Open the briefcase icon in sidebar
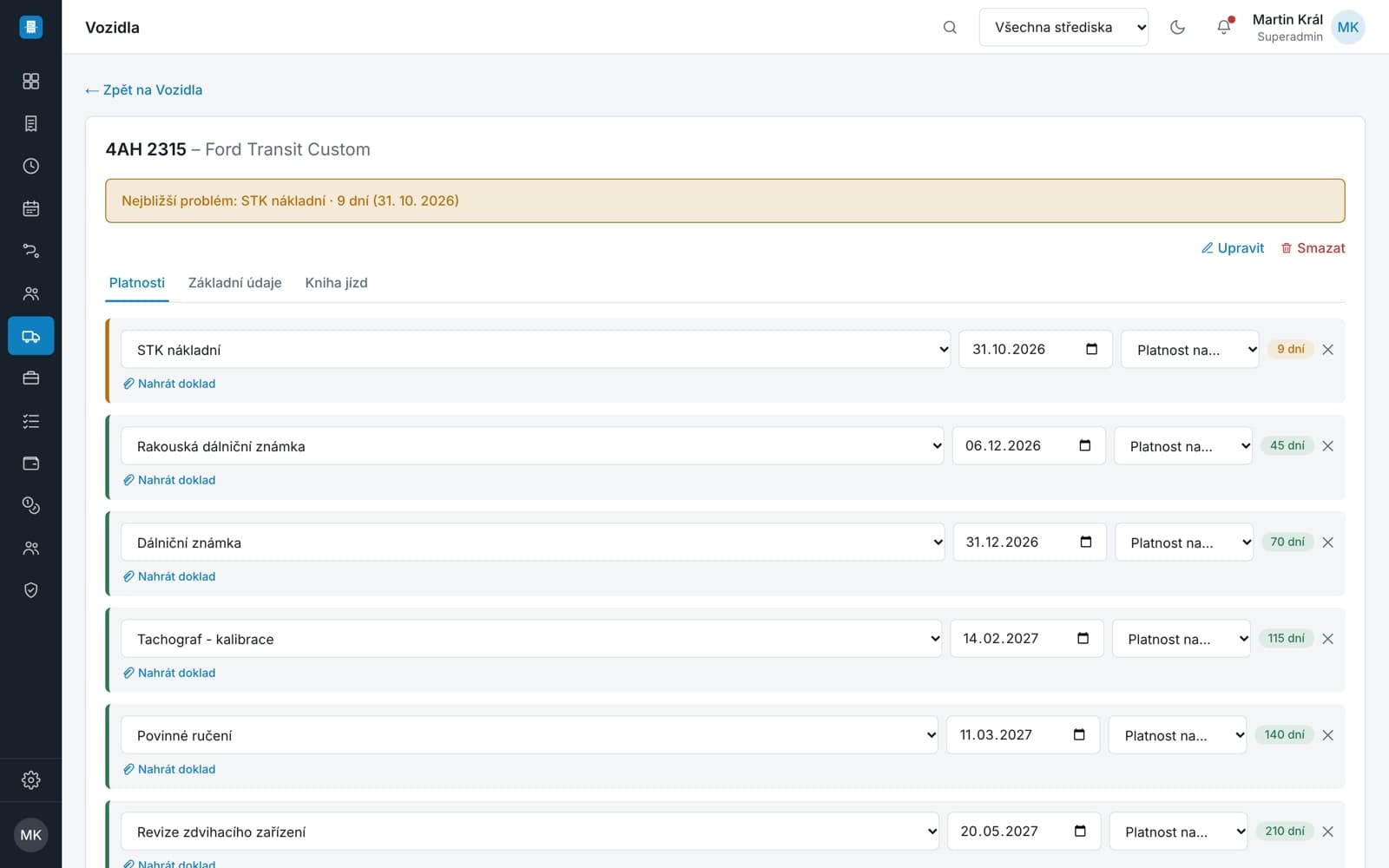The width and height of the screenshot is (1389, 868). point(30,378)
